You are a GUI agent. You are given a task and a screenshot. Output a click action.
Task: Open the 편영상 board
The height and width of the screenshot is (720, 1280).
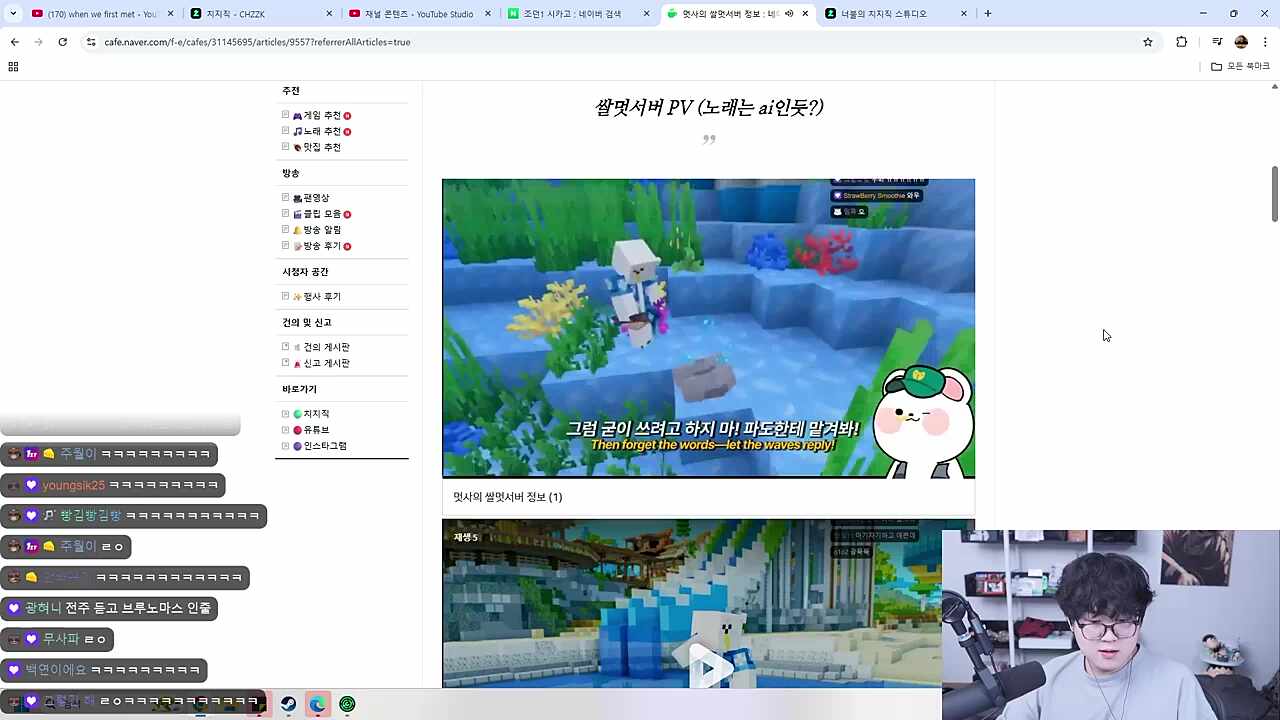click(x=316, y=198)
